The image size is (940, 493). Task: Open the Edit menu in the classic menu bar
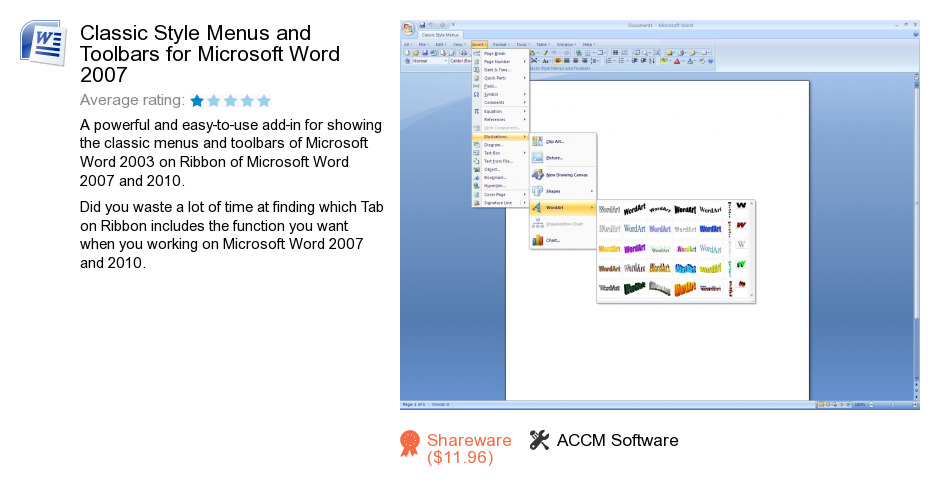tap(441, 44)
